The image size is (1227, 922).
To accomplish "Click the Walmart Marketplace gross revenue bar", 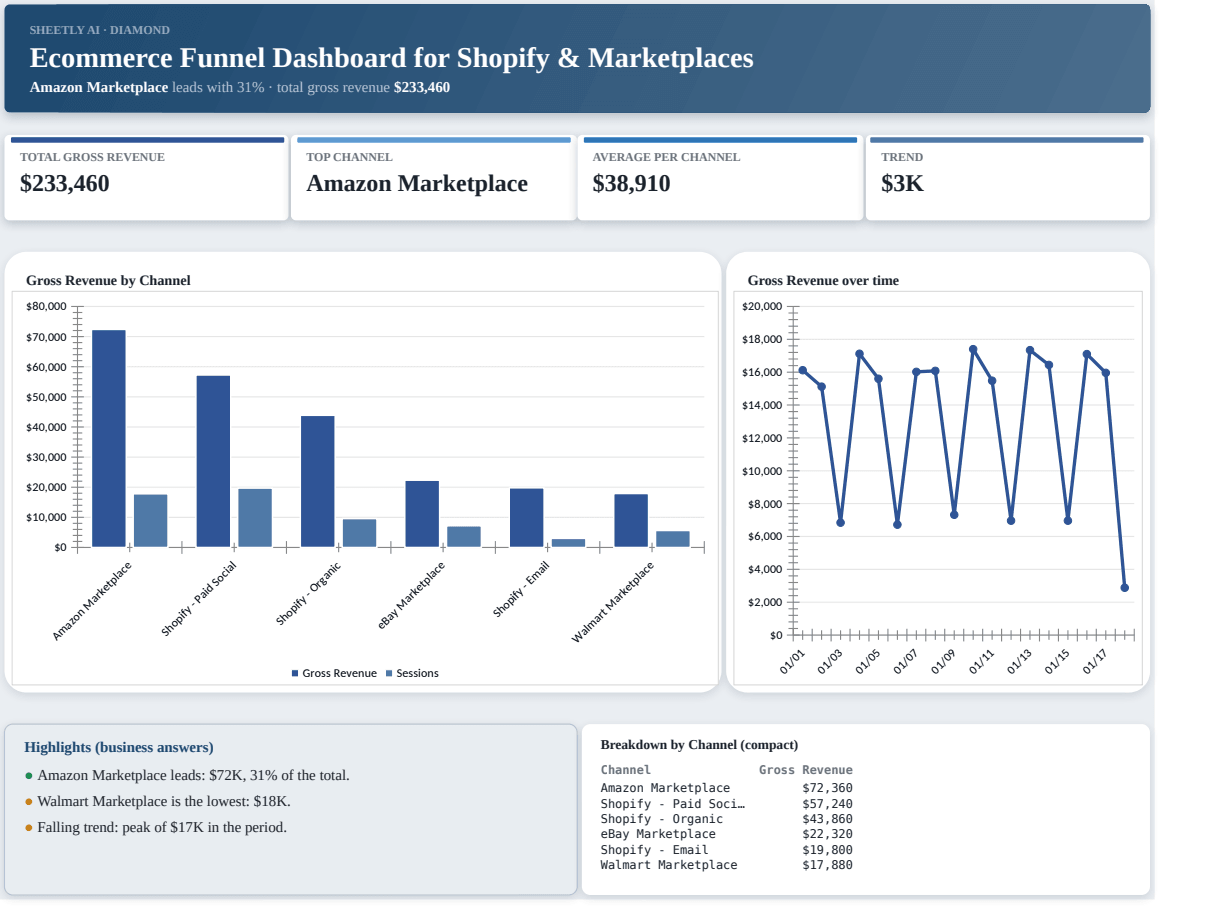I will (x=631, y=520).
